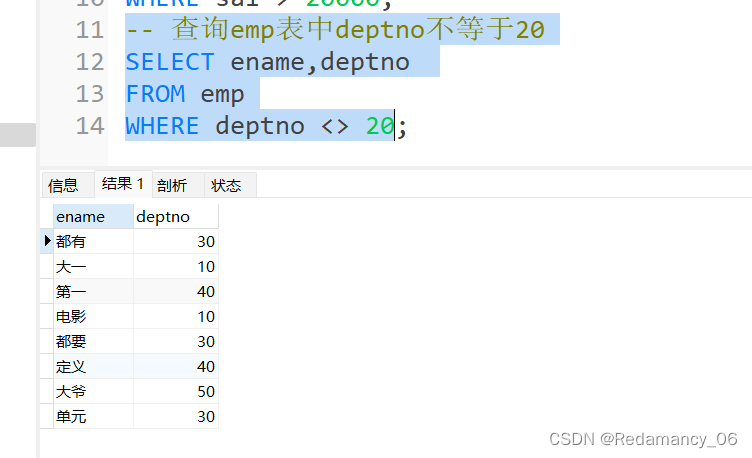Place cursor on WHERE keyword of line 14
The width and height of the screenshot is (752, 458).
pos(162,126)
